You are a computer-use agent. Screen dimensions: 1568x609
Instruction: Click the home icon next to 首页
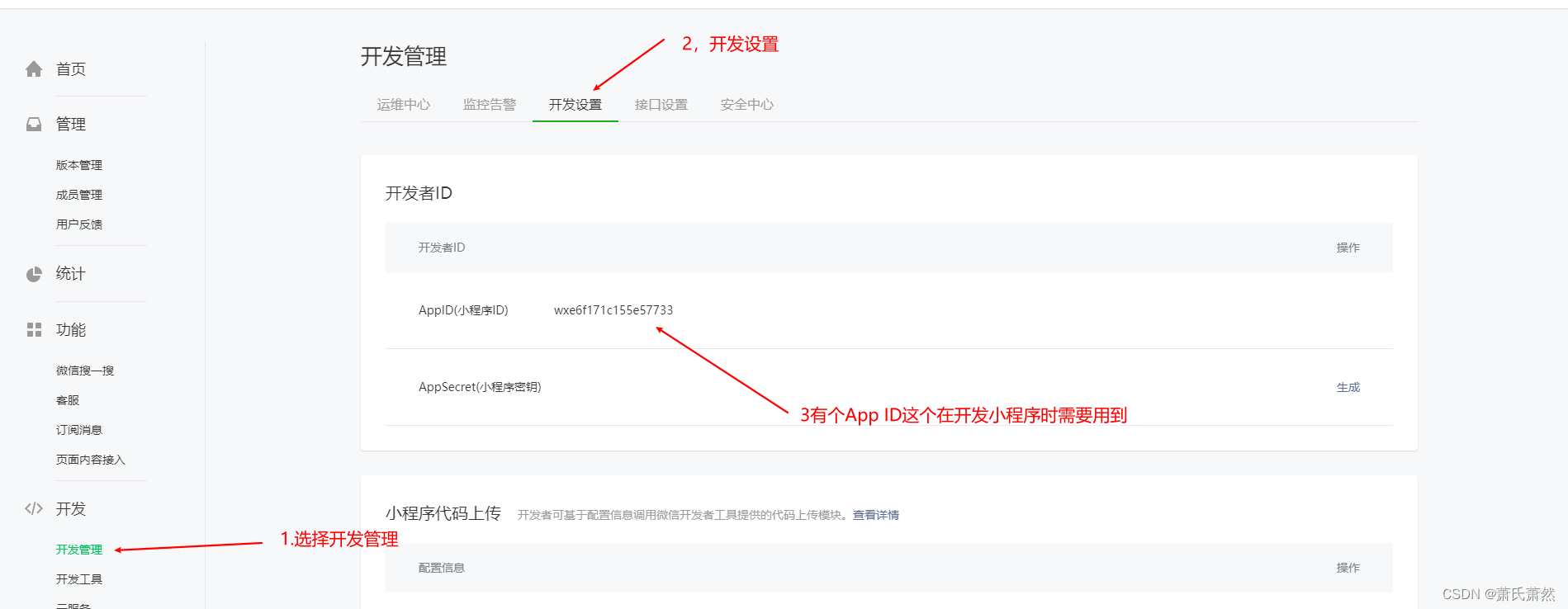pos(34,69)
